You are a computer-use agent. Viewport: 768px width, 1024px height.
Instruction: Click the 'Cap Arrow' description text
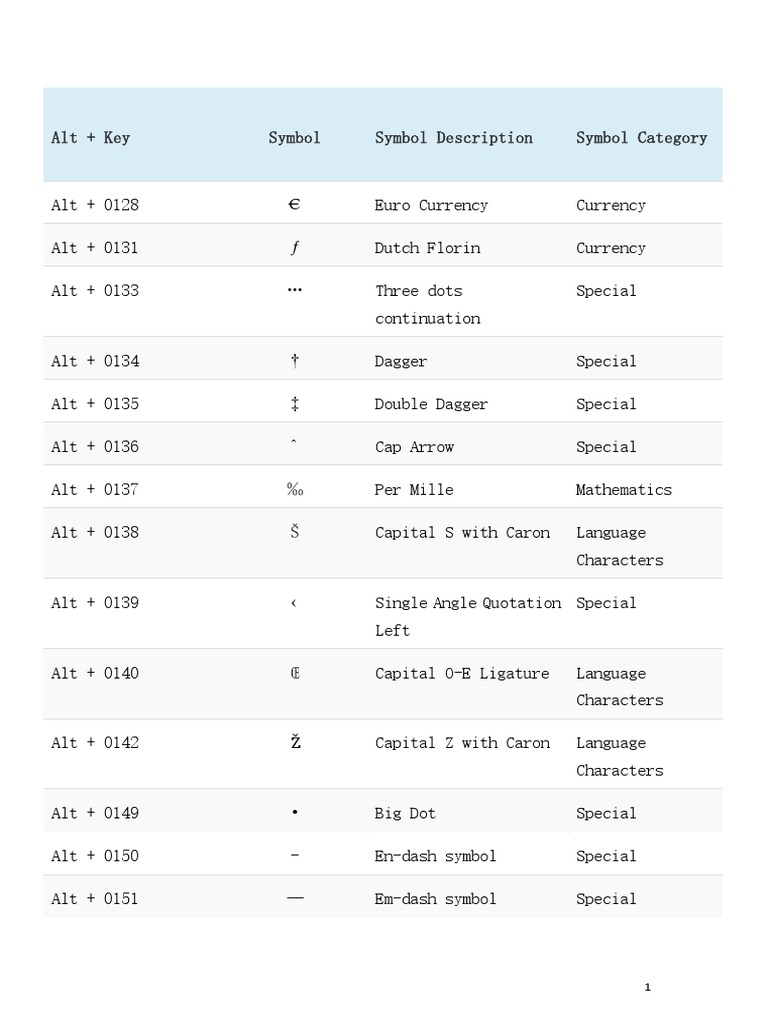point(414,447)
